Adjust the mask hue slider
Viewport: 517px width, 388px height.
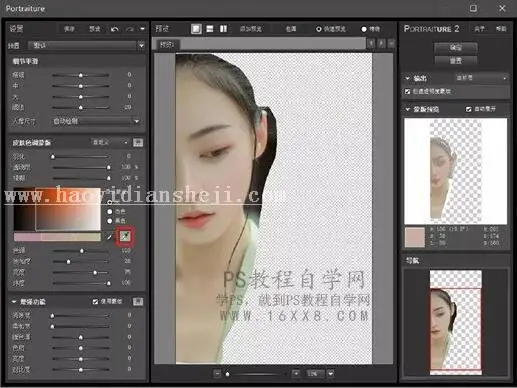(x=81, y=251)
